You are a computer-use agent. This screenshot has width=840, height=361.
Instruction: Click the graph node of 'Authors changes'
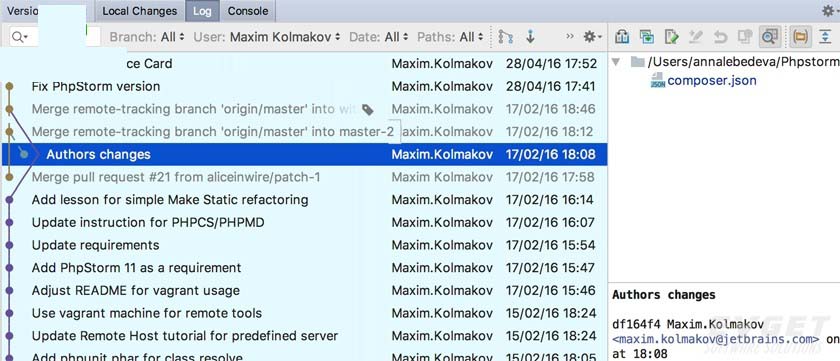(24, 154)
